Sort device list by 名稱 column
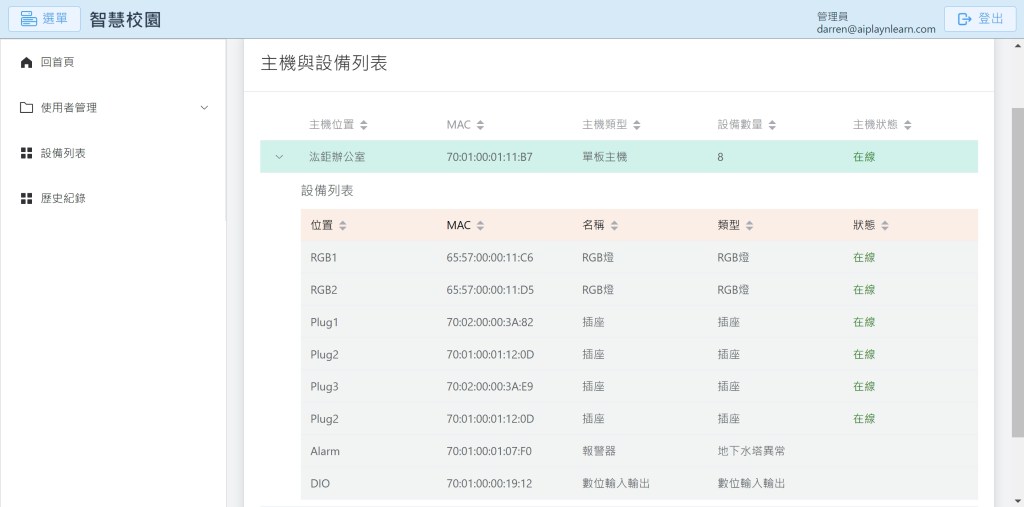This screenshot has height=507, width=1024. (x=615, y=226)
